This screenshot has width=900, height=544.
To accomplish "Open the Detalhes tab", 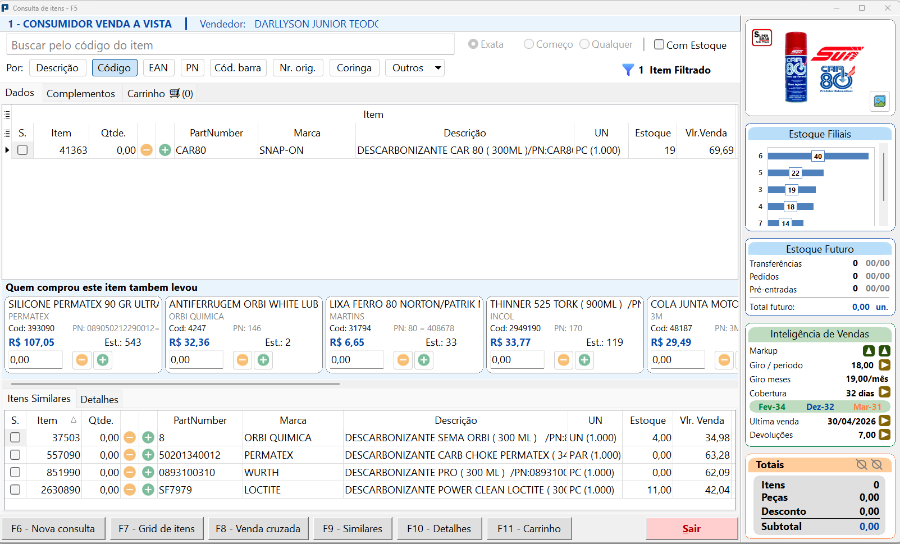I will coord(99,399).
